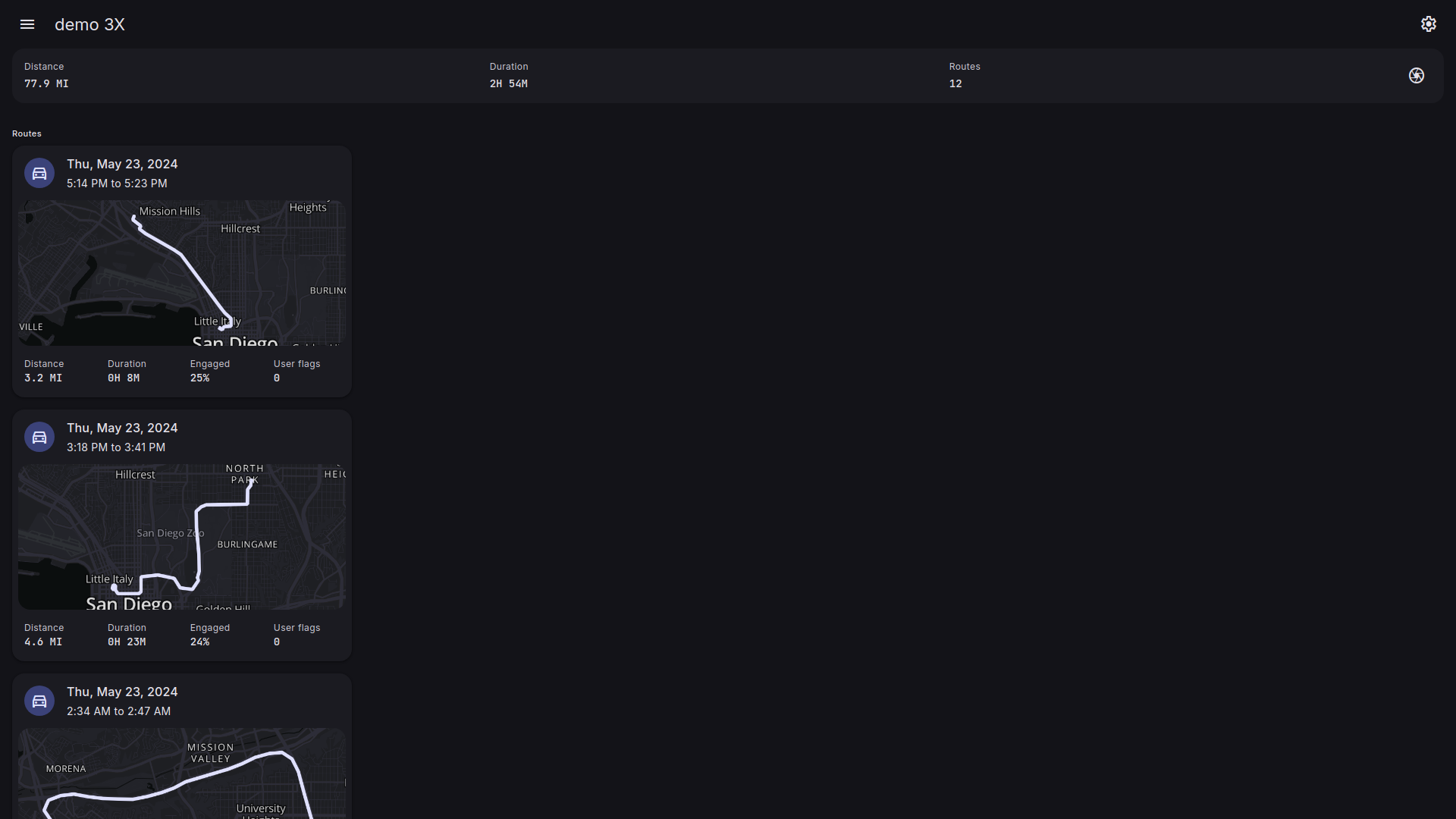Viewport: 1456px width, 819px height.
Task: Click car icon on 3:18 PM route
Action: point(39,437)
